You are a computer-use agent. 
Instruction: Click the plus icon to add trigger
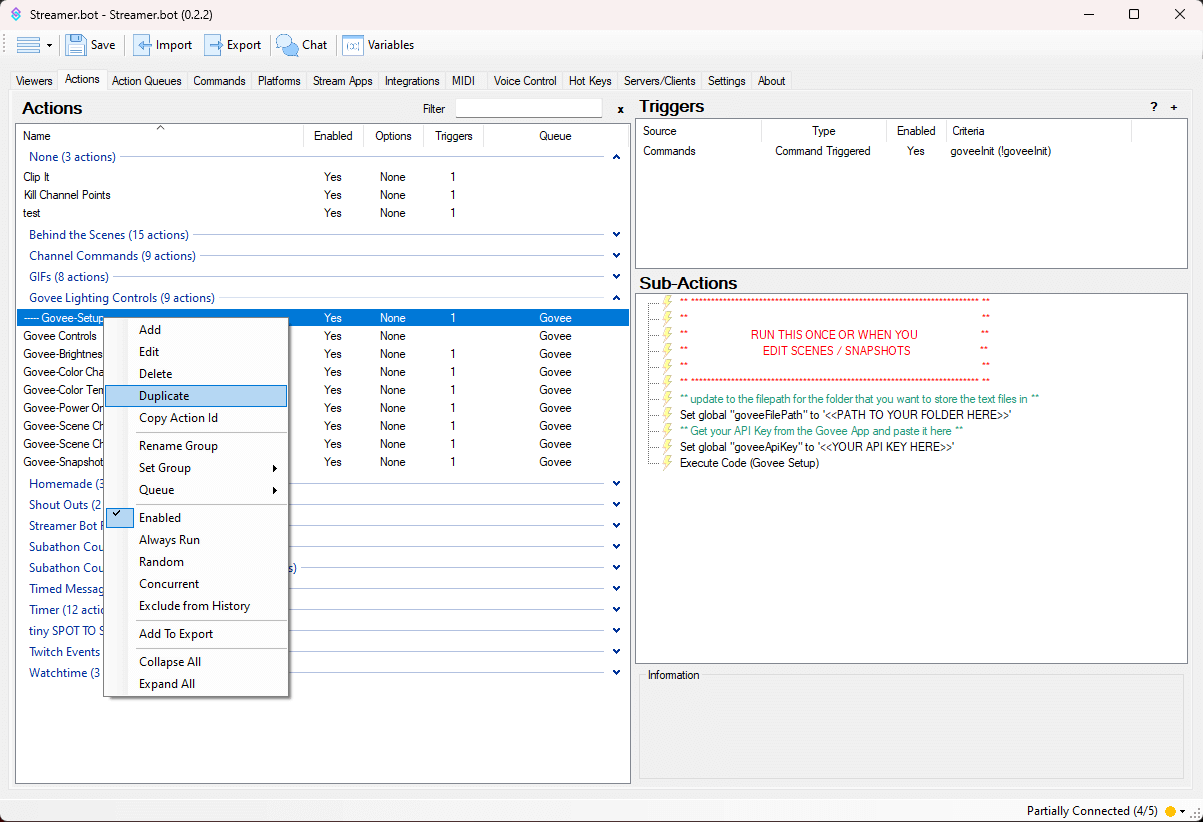point(1174,107)
